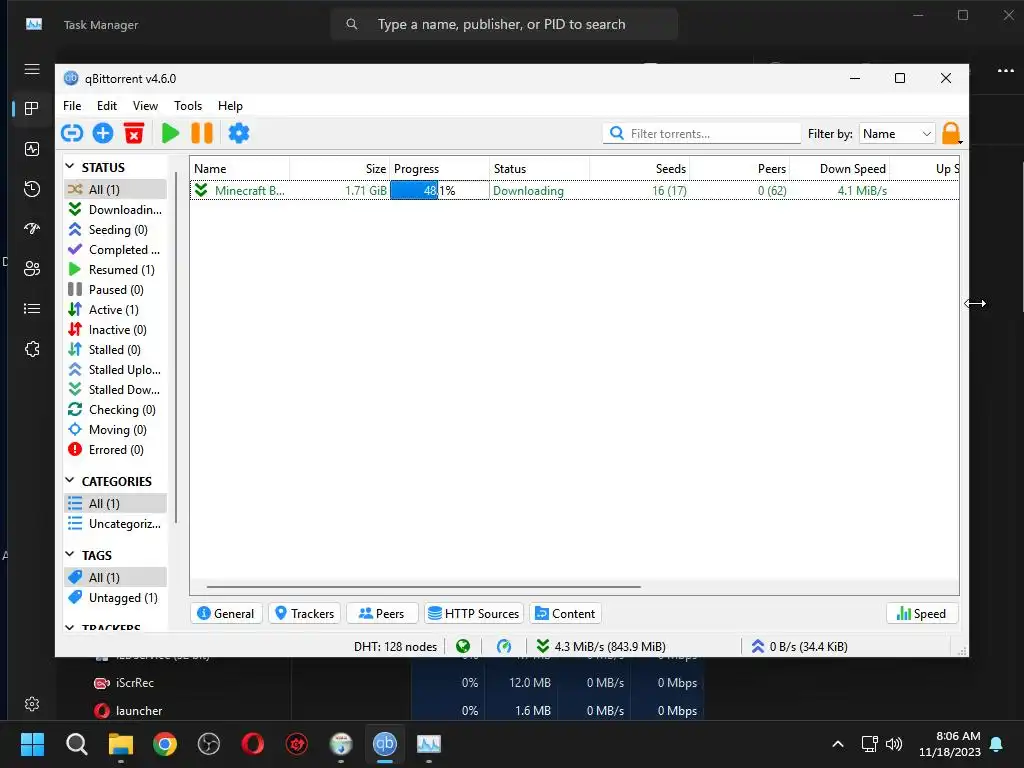Click the 48.1% progress bar
1024x768 pixels.
(x=440, y=191)
